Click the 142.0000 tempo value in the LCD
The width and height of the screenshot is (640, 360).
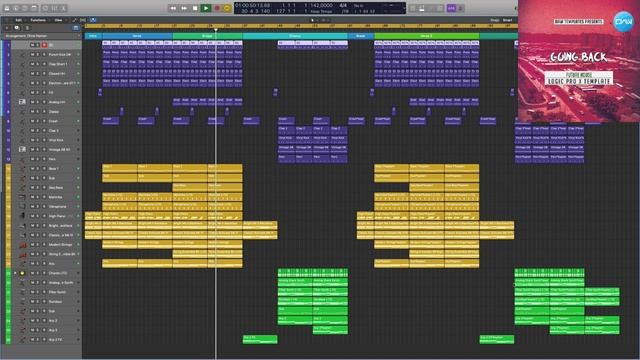(x=321, y=5)
